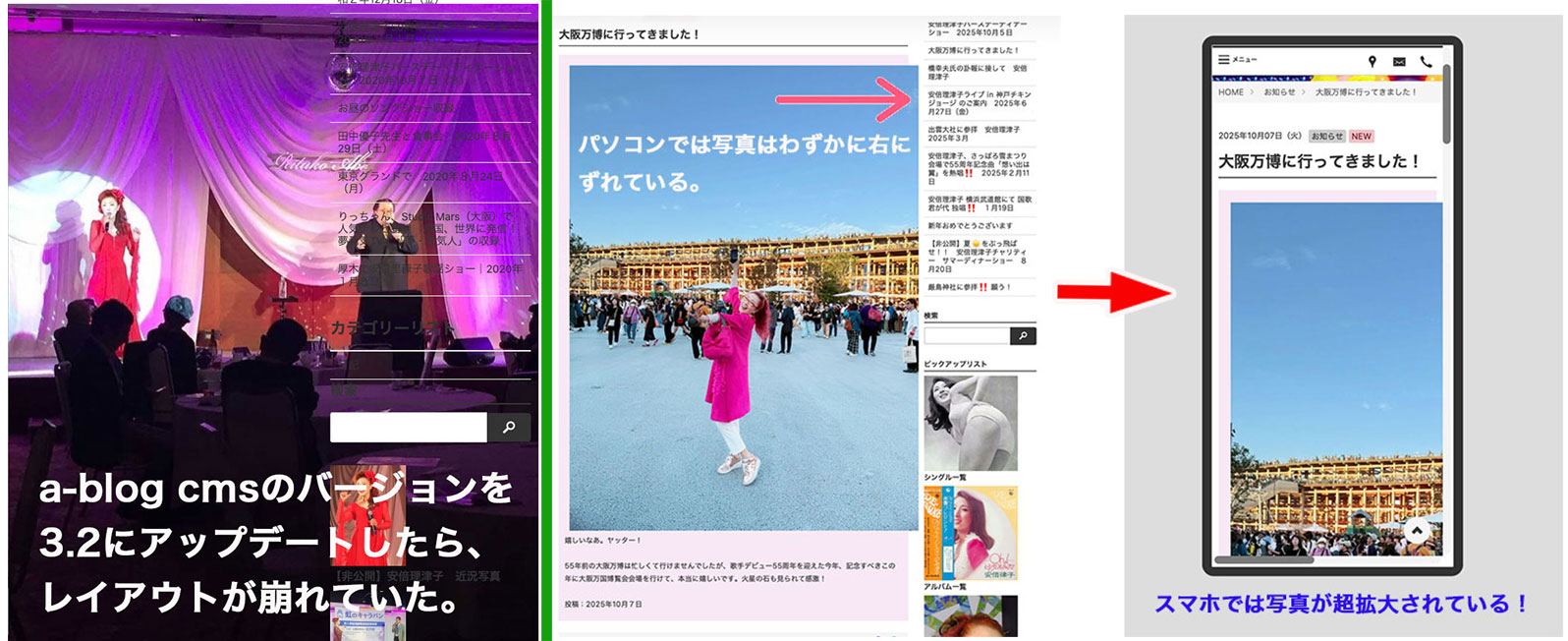Click the black-and-white pickup list photo
1568x641 pixels.
(970, 423)
